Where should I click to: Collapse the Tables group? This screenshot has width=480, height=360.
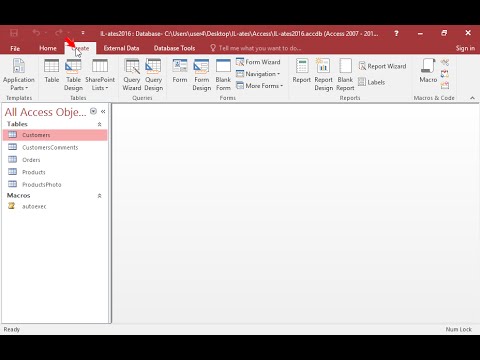(x=99, y=124)
